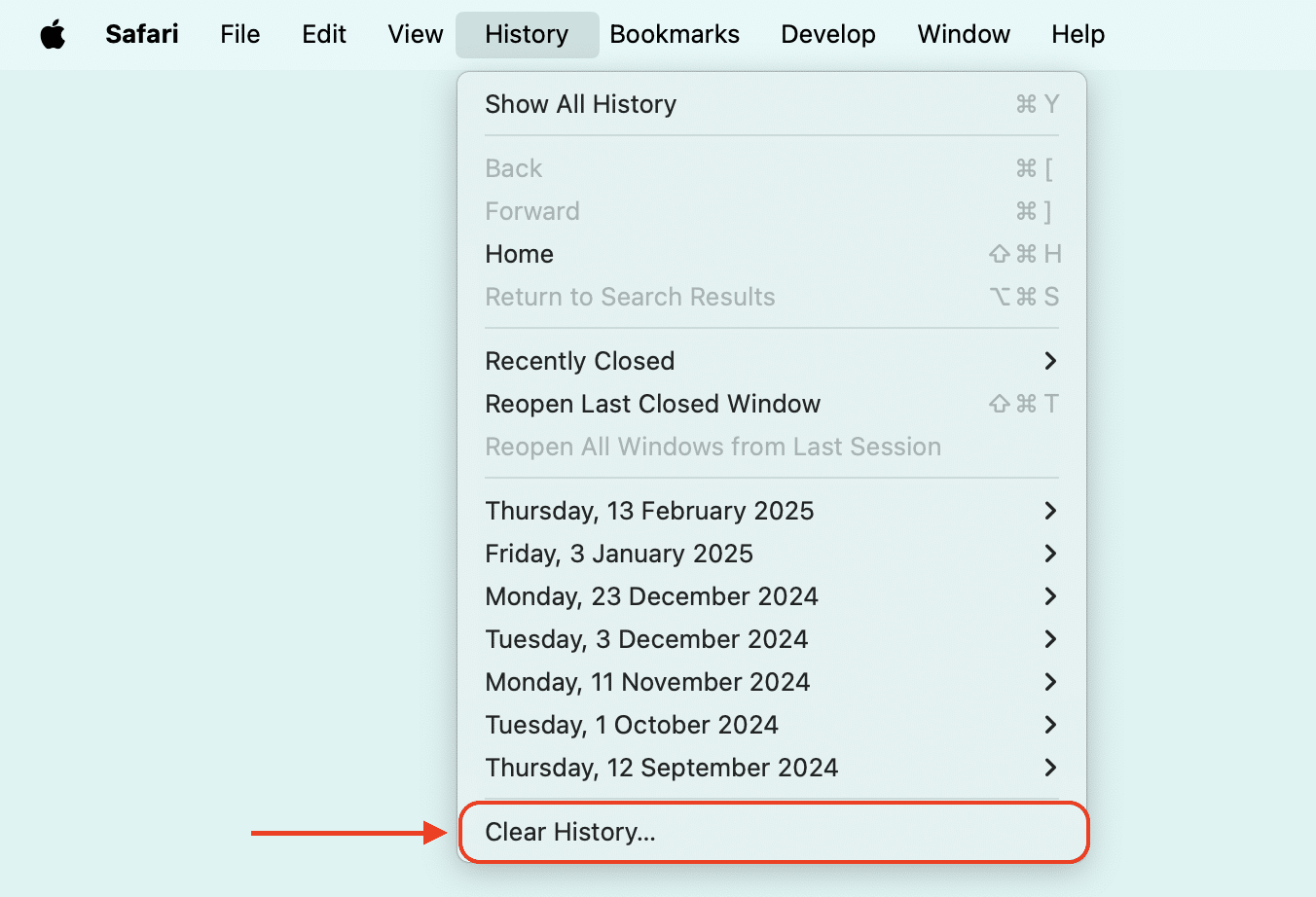Viewport: 1316px width, 897px height.
Task: Choose Reopen Last Closed Window
Action: point(772,404)
